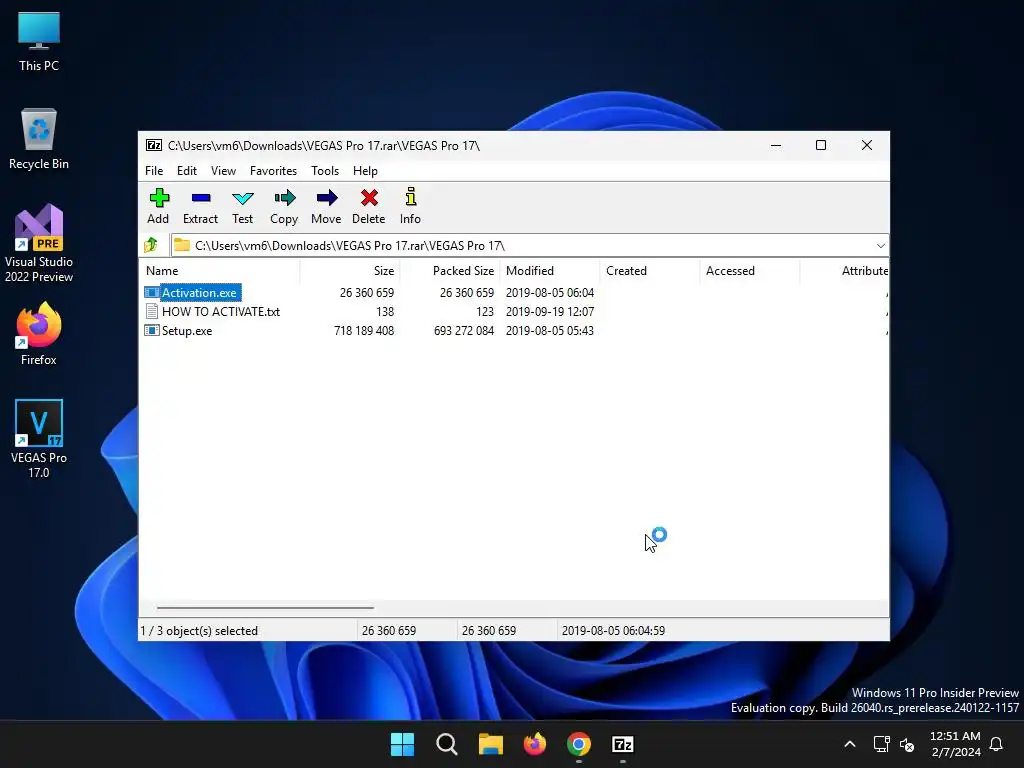Viewport: 1024px width, 768px height.
Task: Click 7-Zip taskbar icon
Action: [x=622, y=744]
